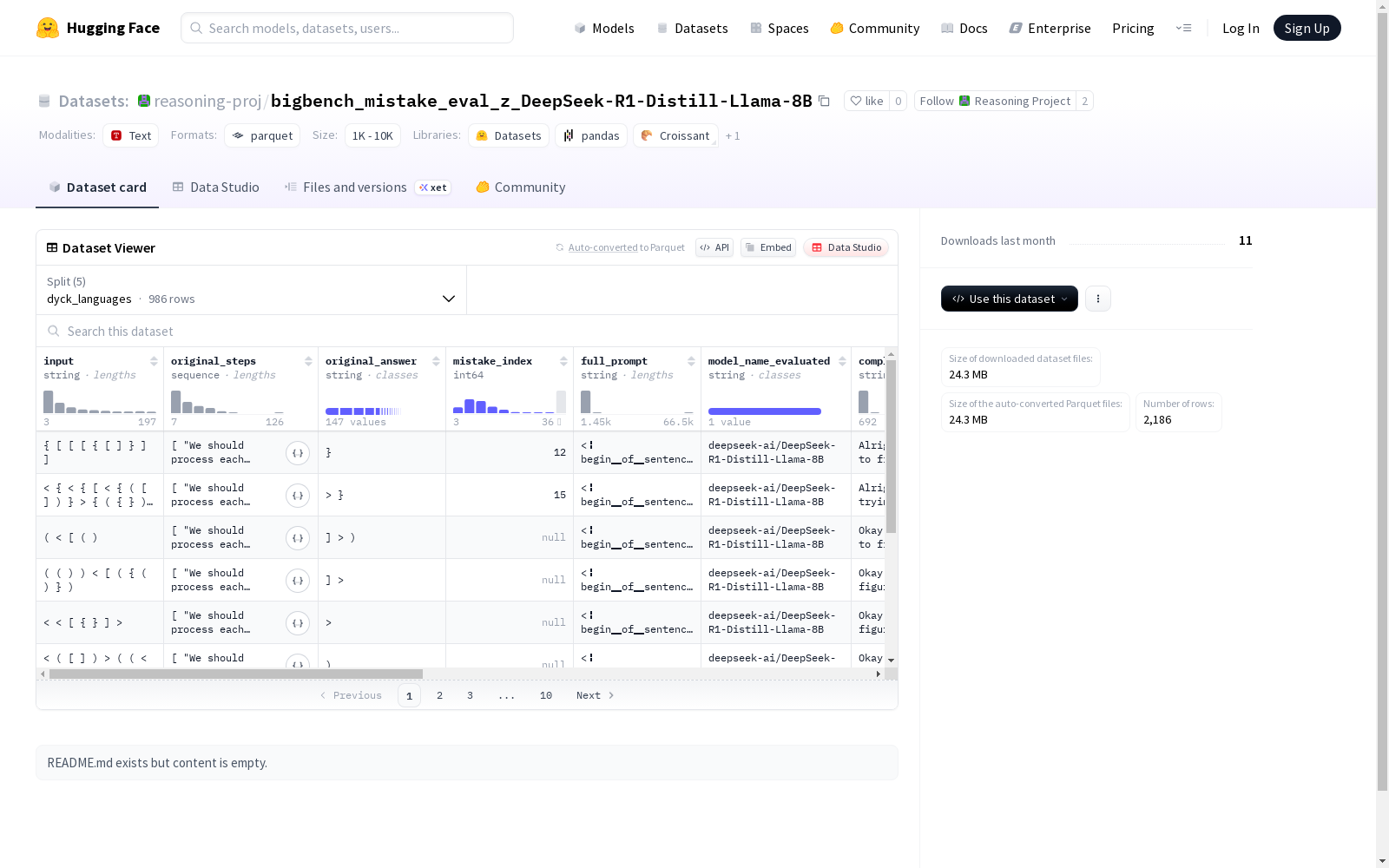Go to Datasets in the top navigation
Image resolution: width=1389 pixels, height=868 pixels.
point(693,28)
